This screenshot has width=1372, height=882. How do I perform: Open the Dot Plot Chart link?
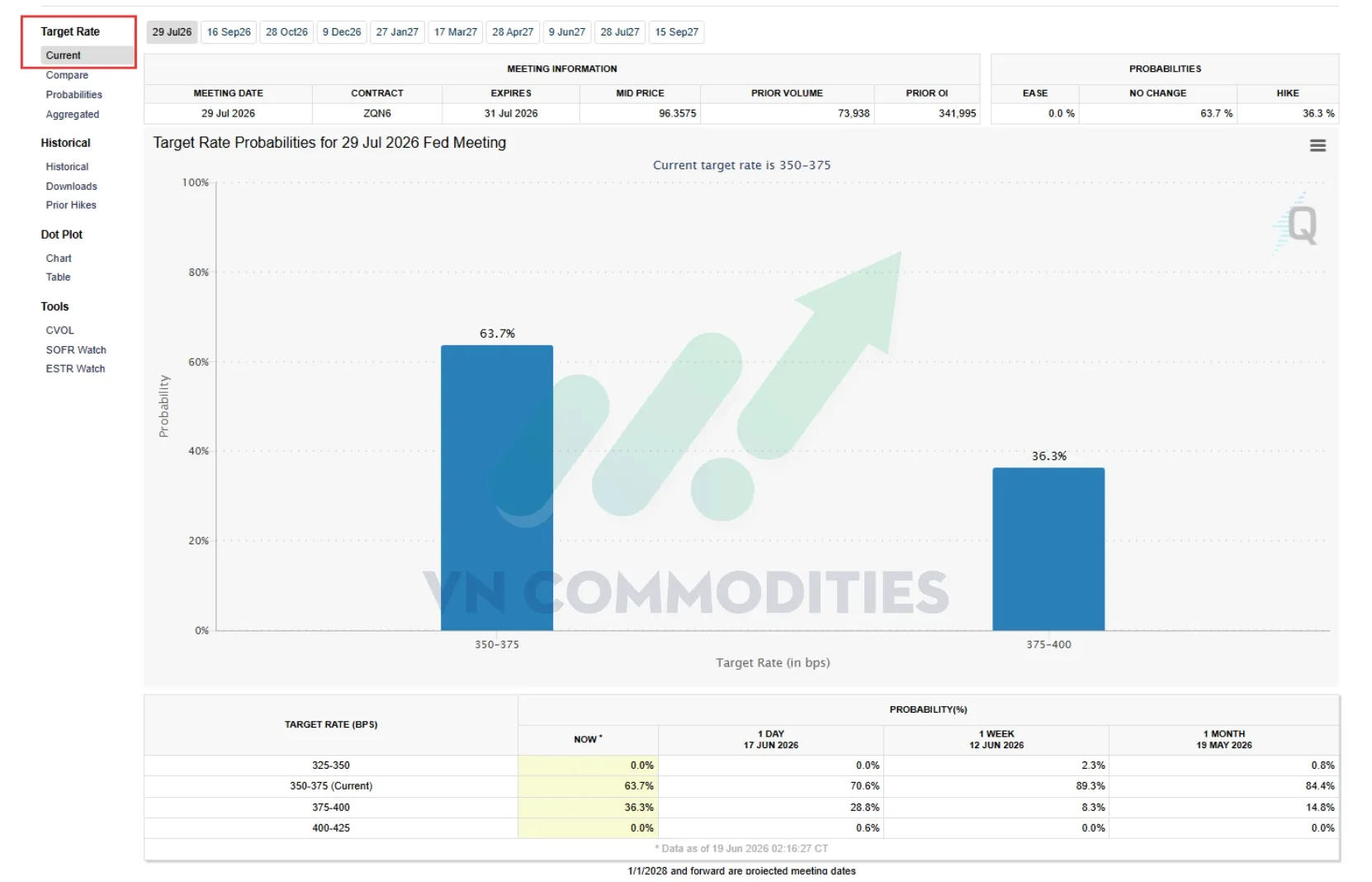point(59,258)
